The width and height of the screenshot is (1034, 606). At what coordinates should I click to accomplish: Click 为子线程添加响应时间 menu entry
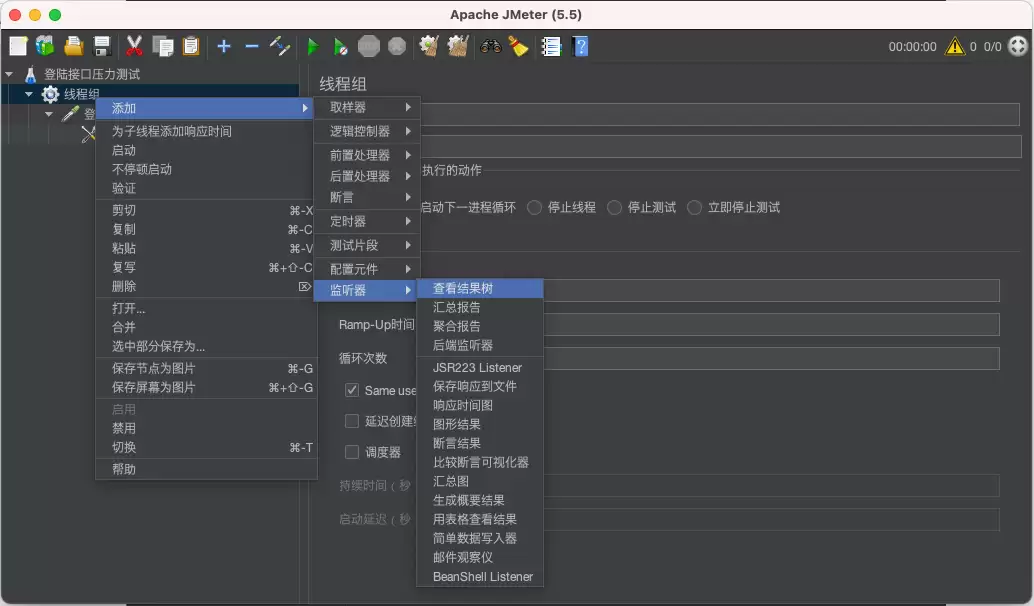click(x=205, y=131)
